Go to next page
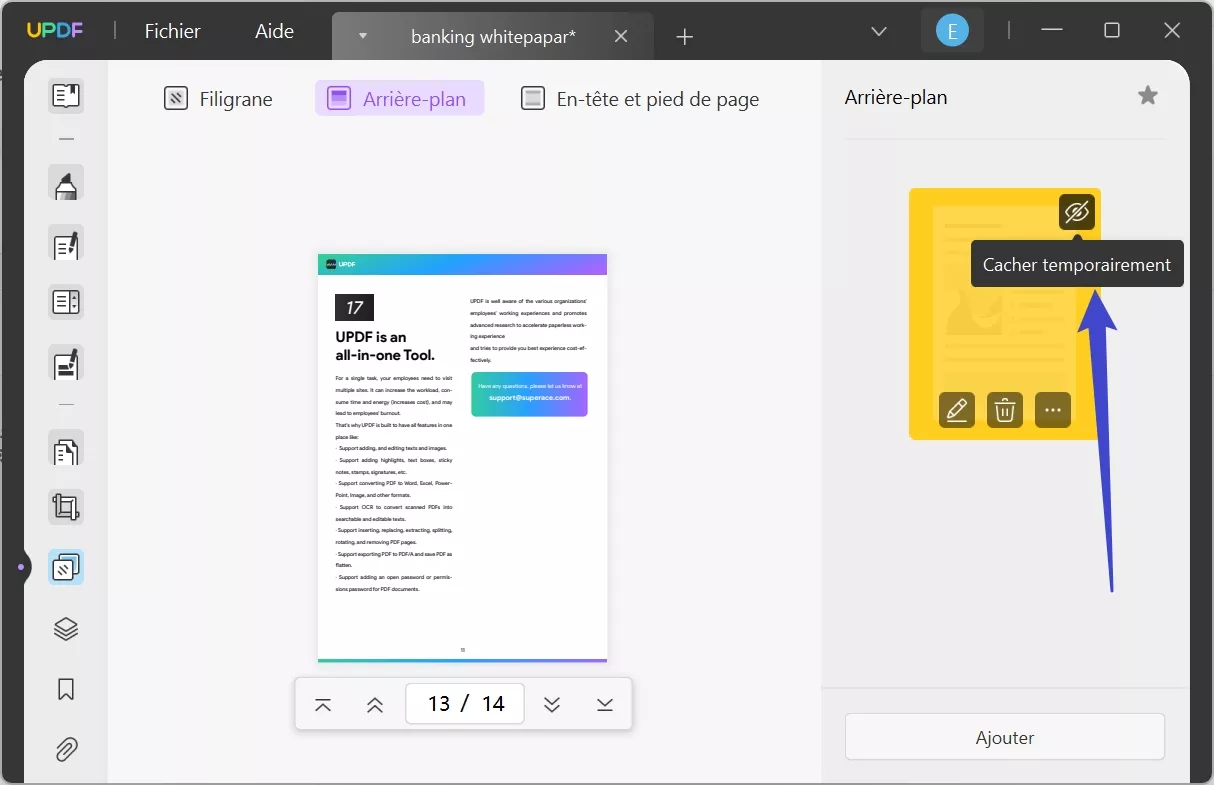The height and width of the screenshot is (785, 1214). point(552,704)
